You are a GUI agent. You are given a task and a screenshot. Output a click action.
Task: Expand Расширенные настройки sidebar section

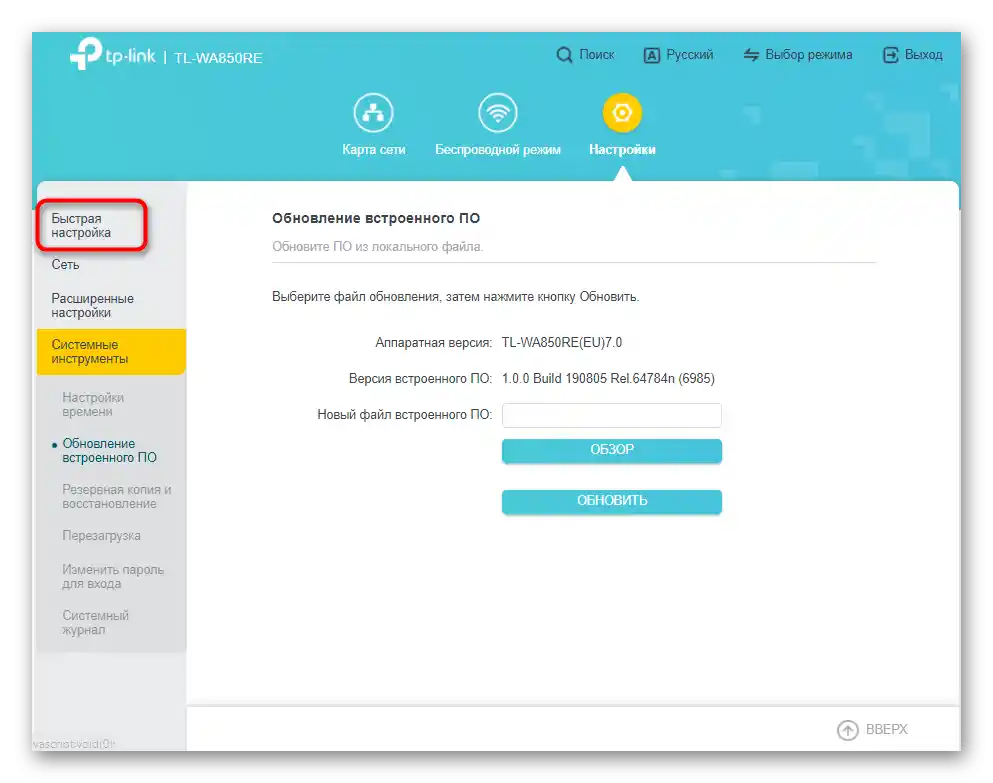(x=92, y=305)
